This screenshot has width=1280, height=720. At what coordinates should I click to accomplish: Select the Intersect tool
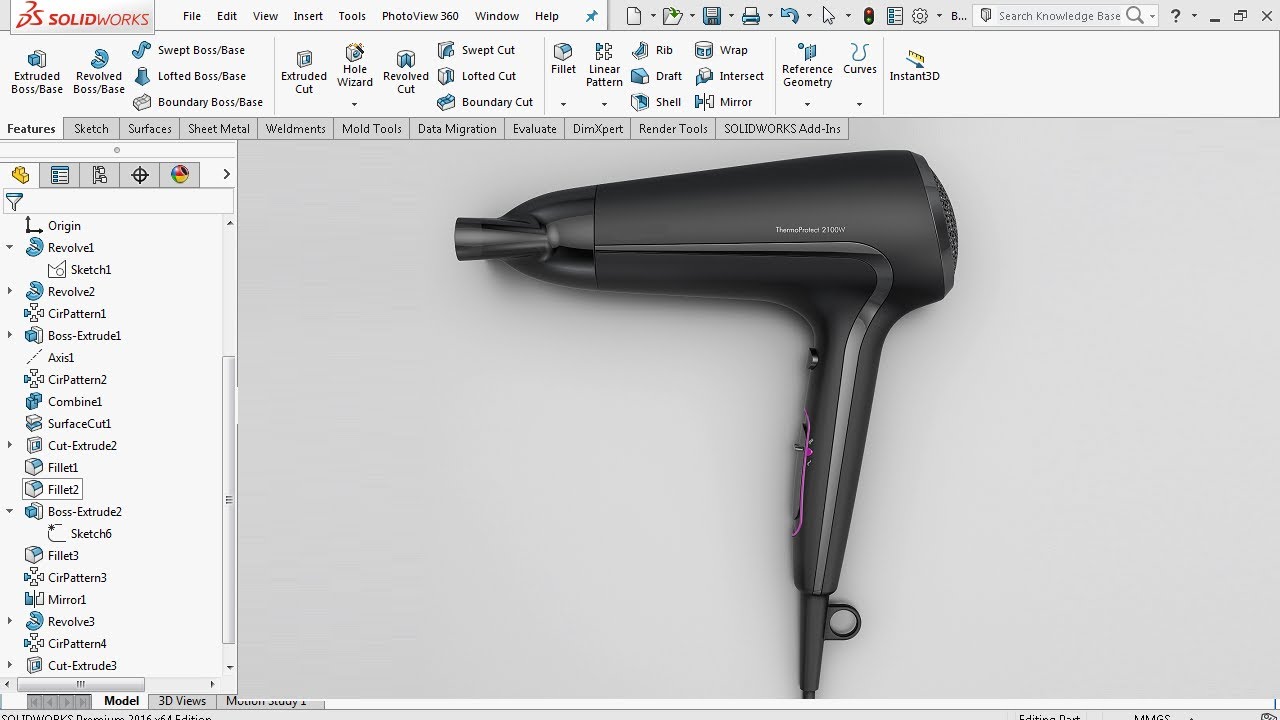click(729, 76)
